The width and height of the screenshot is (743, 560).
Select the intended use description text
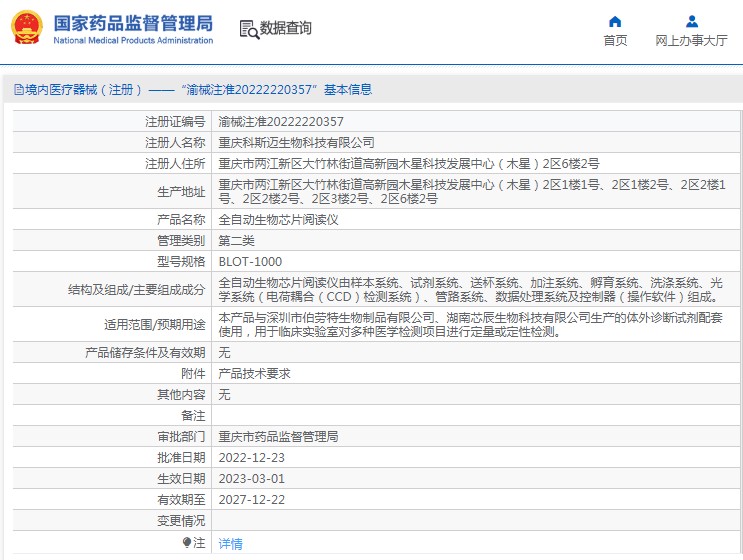[471, 325]
